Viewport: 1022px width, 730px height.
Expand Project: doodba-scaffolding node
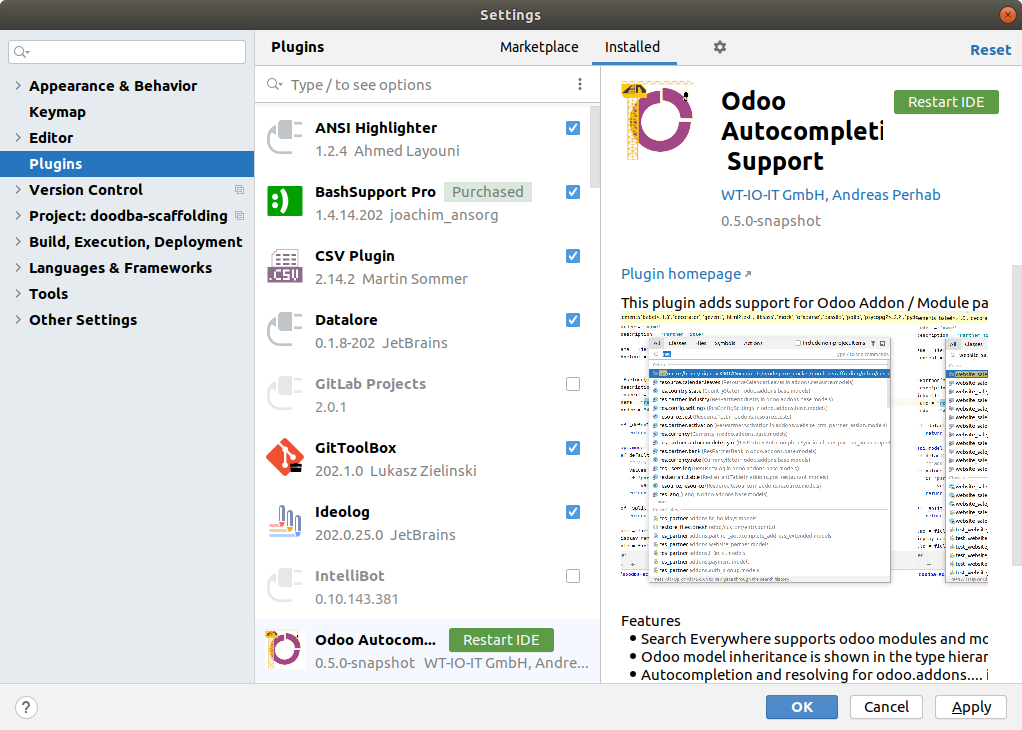pyautogui.click(x=18, y=216)
